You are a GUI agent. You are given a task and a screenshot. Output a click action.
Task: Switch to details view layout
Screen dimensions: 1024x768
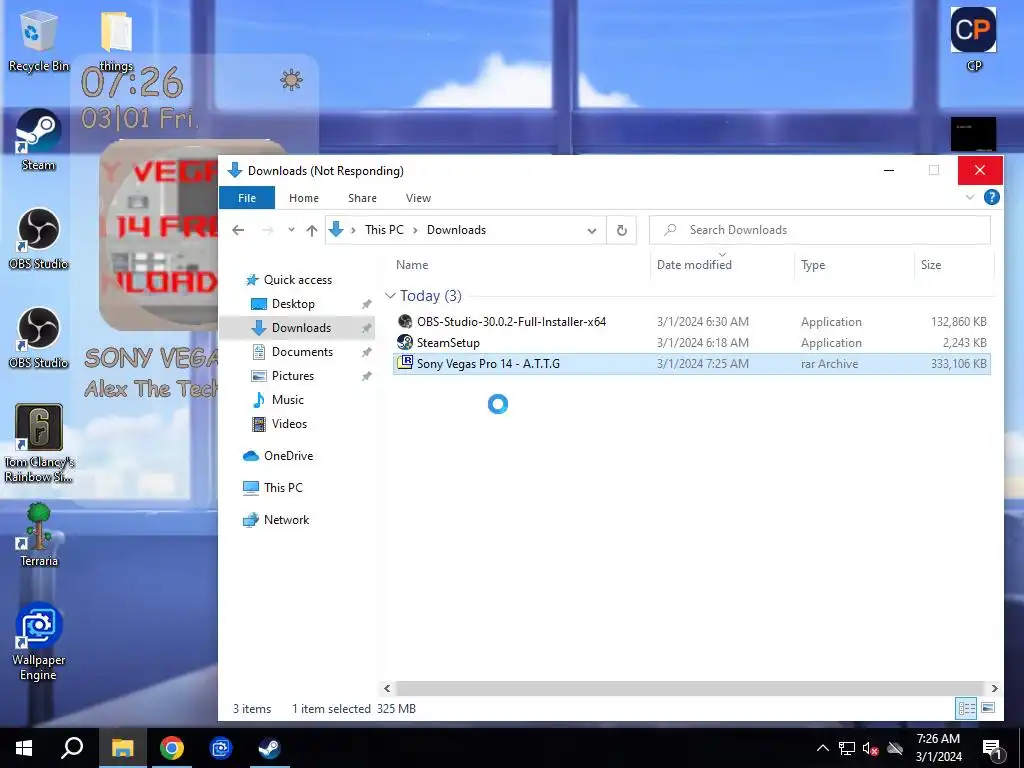pos(967,708)
